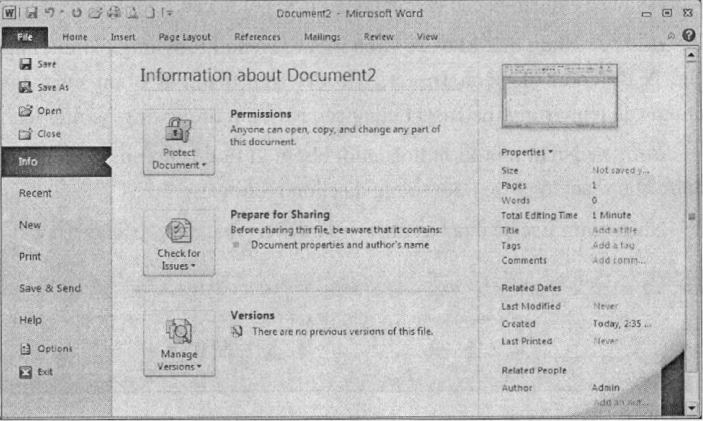Viewport: 703px width, 421px height.
Task: Click the 'Related People' section label
Action: [534, 371]
